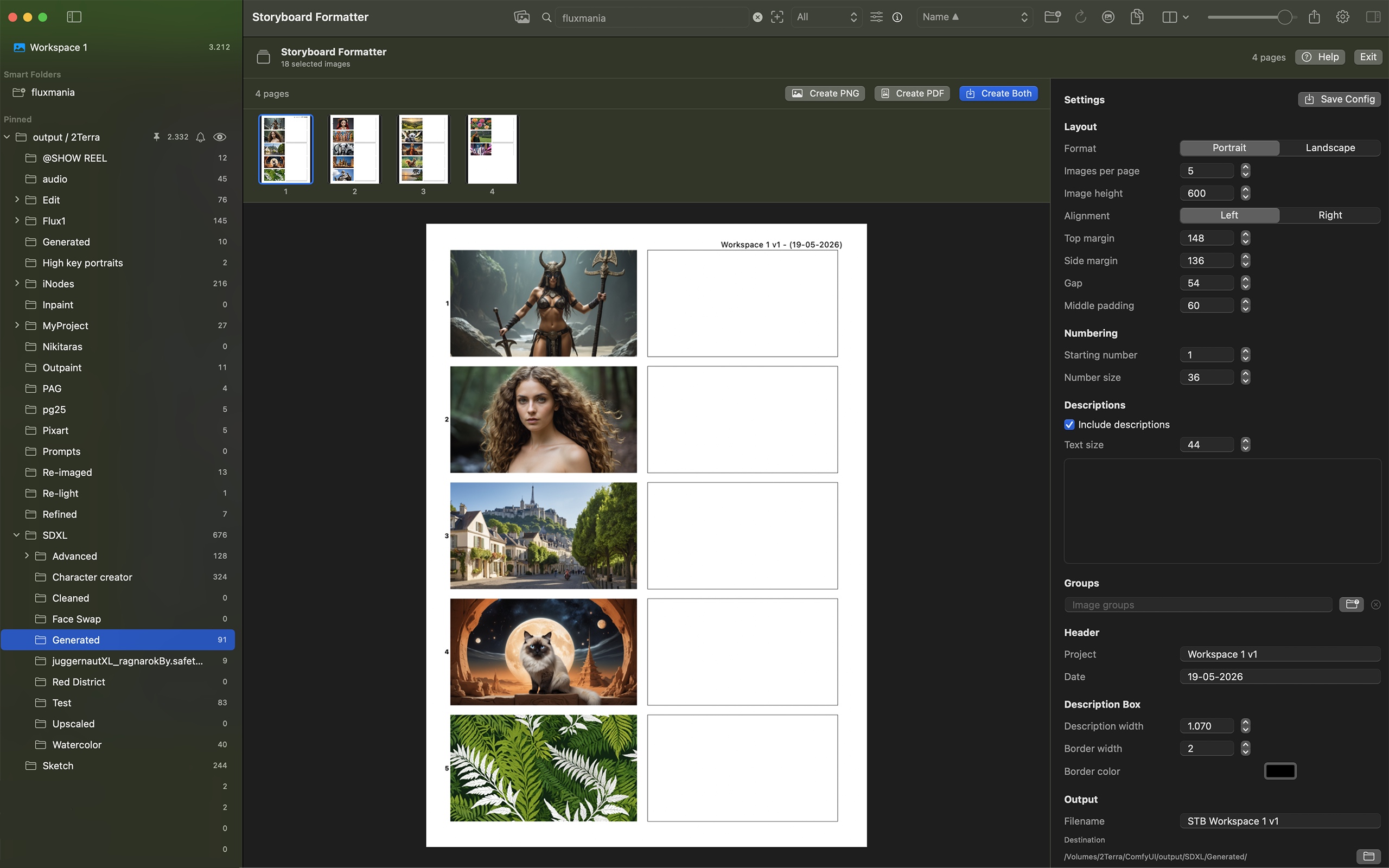Click the search magnifier icon
The image size is (1389, 868).
pos(546,18)
